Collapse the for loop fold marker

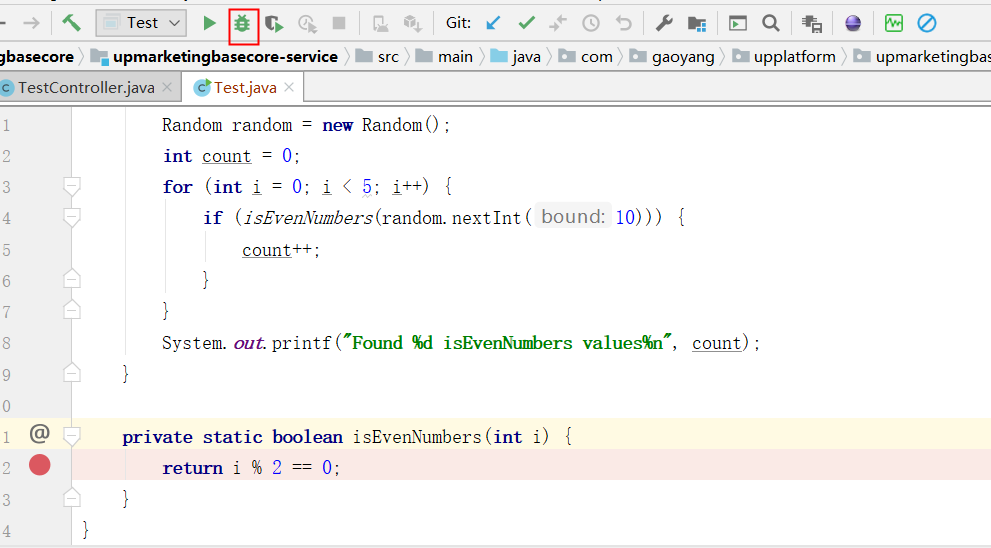(x=71, y=186)
